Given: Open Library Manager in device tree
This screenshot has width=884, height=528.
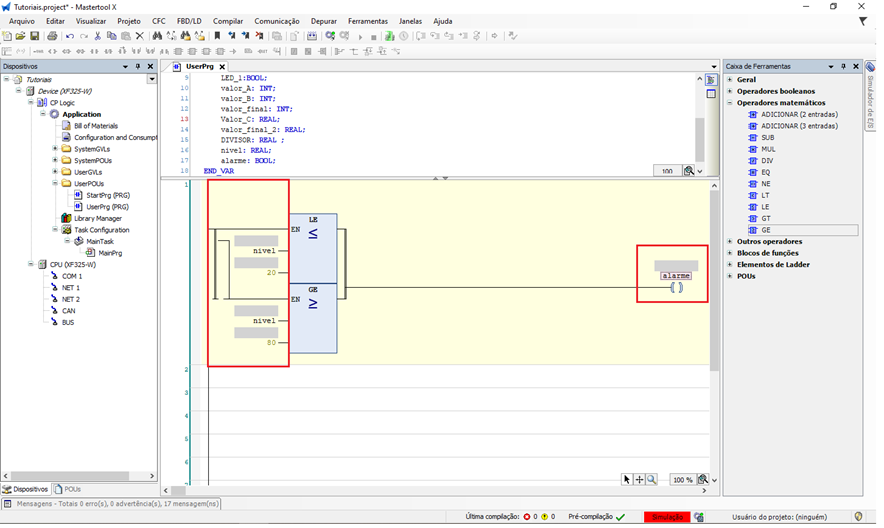Looking at the screenshot, I should pos(97,218).
